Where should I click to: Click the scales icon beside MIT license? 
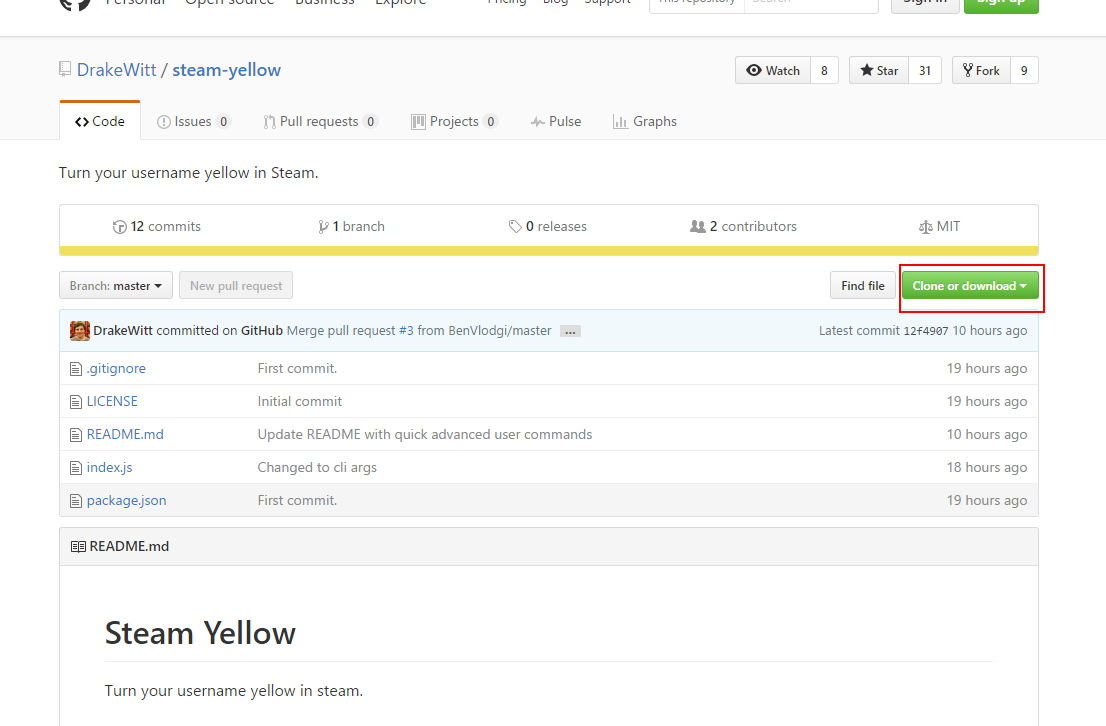pos(925,226)
